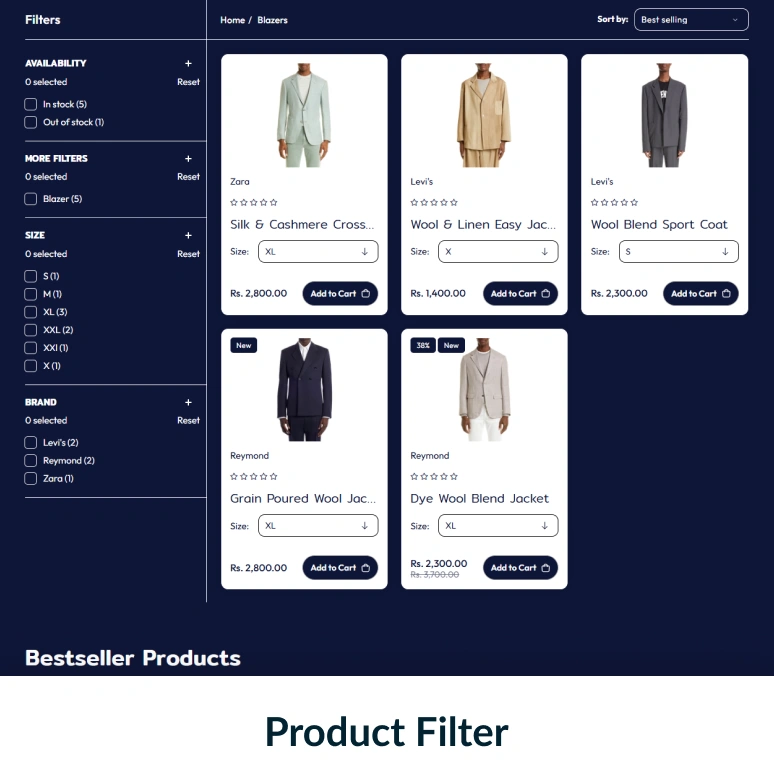Click the Blazers breadcrumb
774x784 pixels.
272,20
